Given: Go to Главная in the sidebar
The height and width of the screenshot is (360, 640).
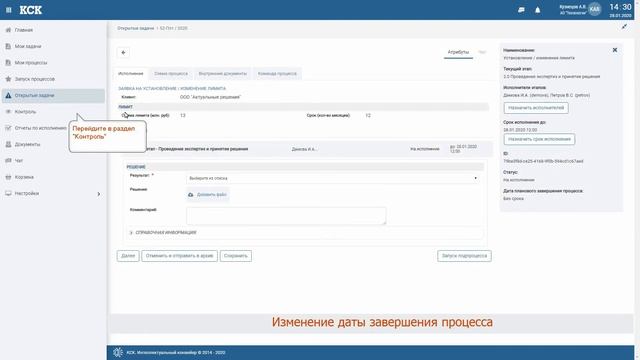Looking at the screenshot, I should (x=24, y=30).
